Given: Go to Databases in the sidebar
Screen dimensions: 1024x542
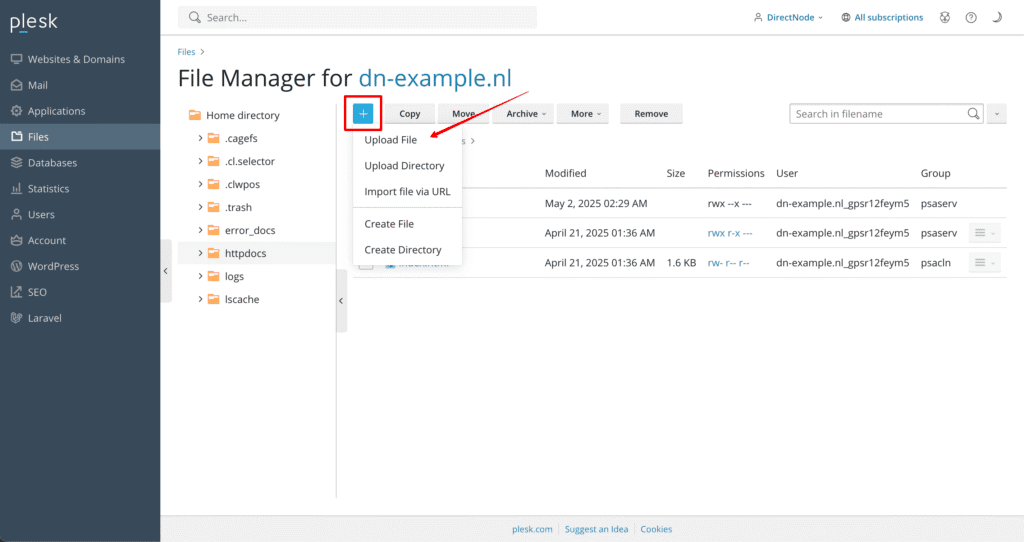Looking at the screenshot, I should pyautogui.click(x=52, y=163).
